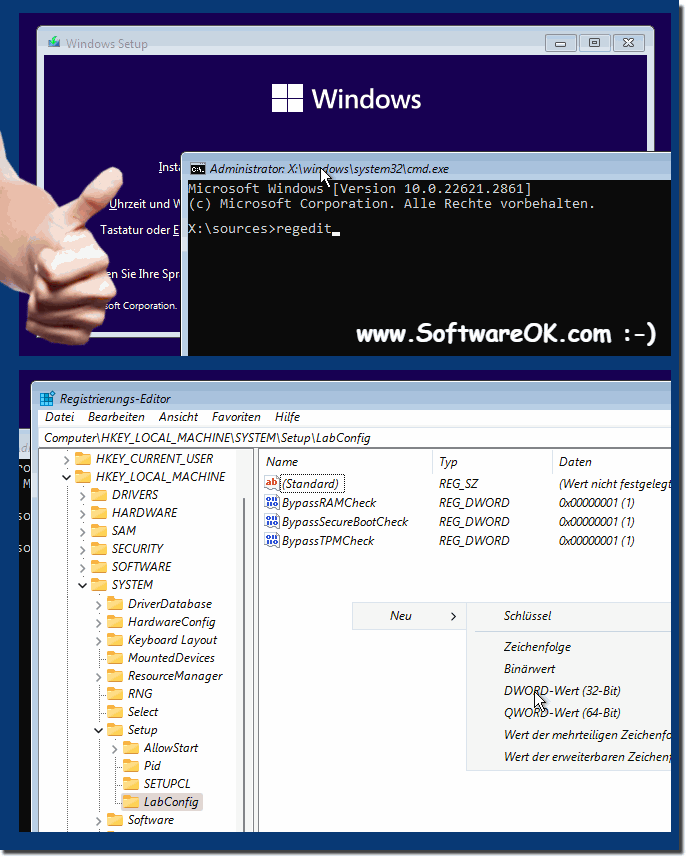Click the DRIVERS folder icon
This screenshot has width=686, height=857.
click(99, 495)
